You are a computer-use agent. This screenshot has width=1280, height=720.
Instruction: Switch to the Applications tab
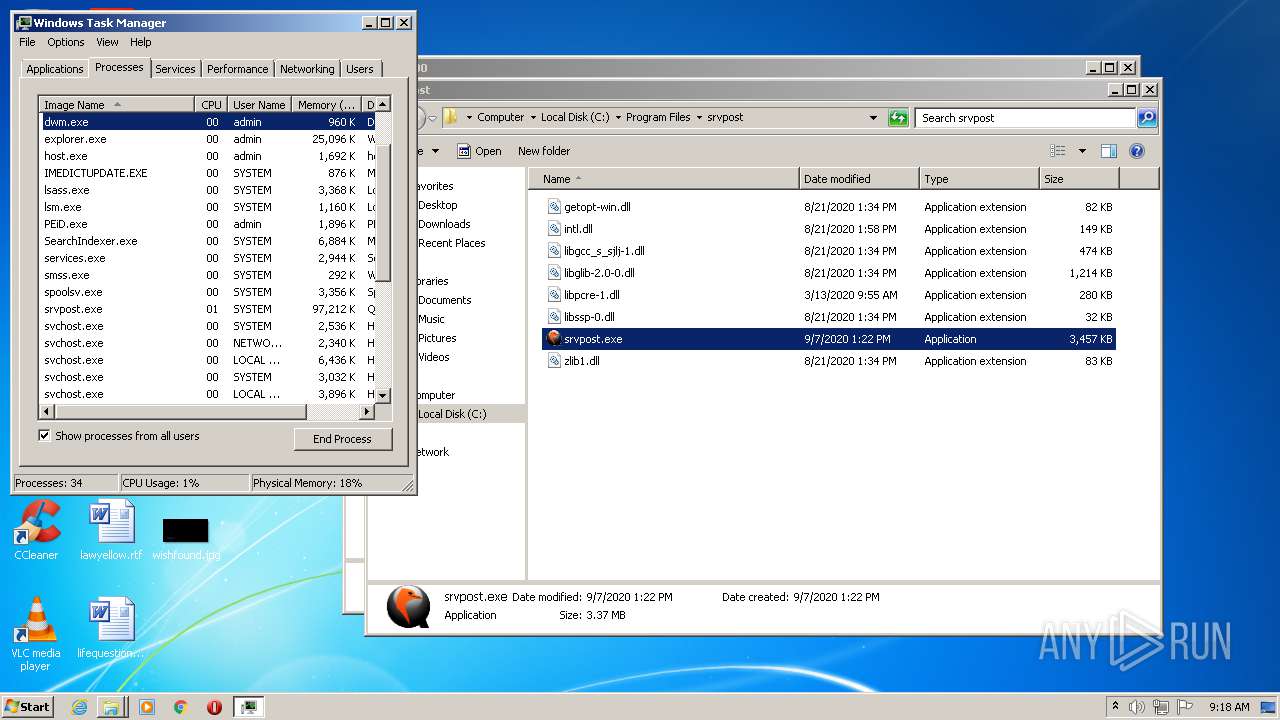click(x=54, y=69)
